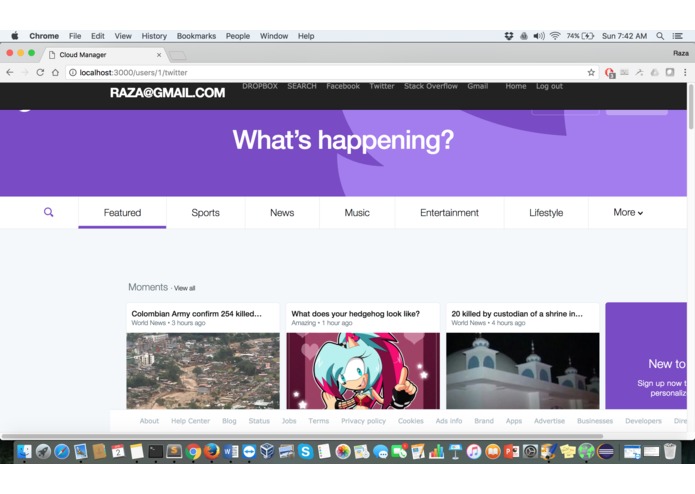Select the Featured tab
Image resolution: width=695 pixels, height=494 pixels.
coord(122,213)
